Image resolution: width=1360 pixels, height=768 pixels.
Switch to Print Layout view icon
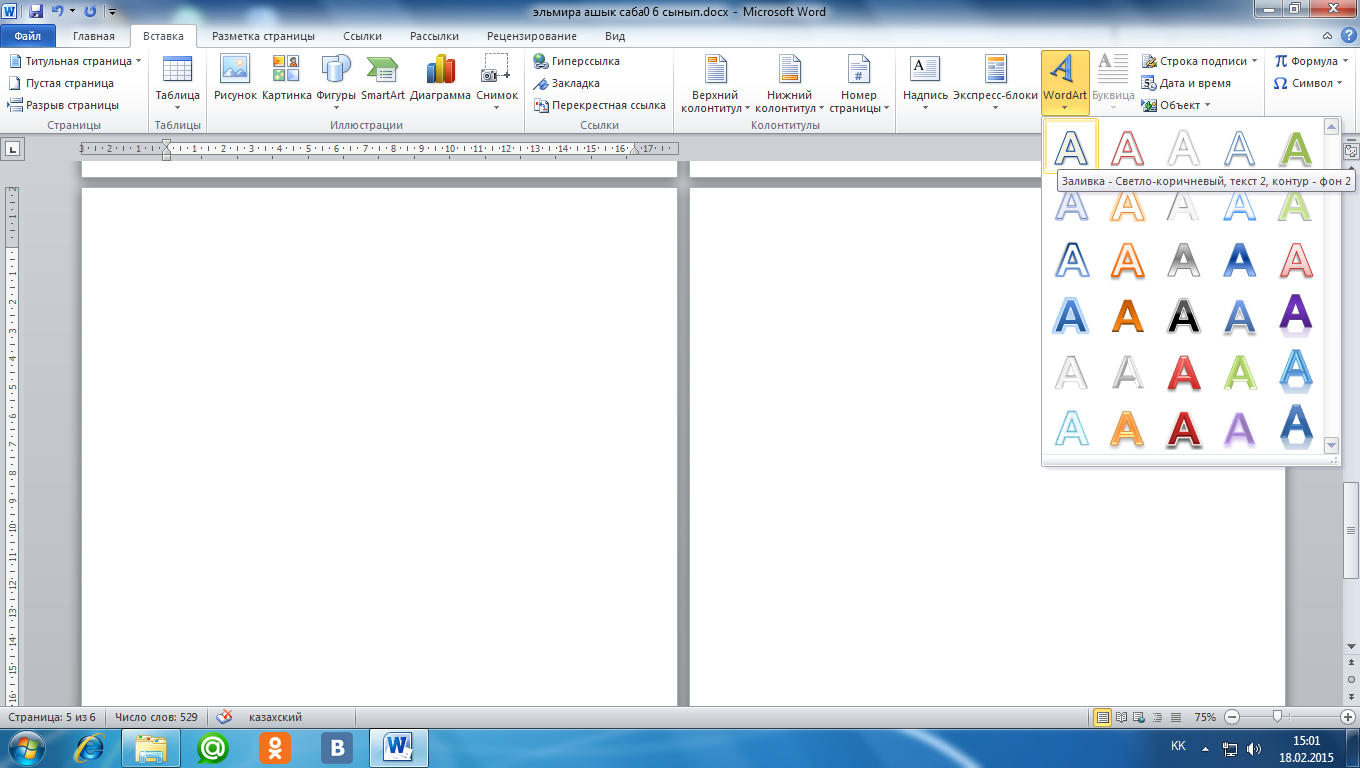tap(1103, 717)
